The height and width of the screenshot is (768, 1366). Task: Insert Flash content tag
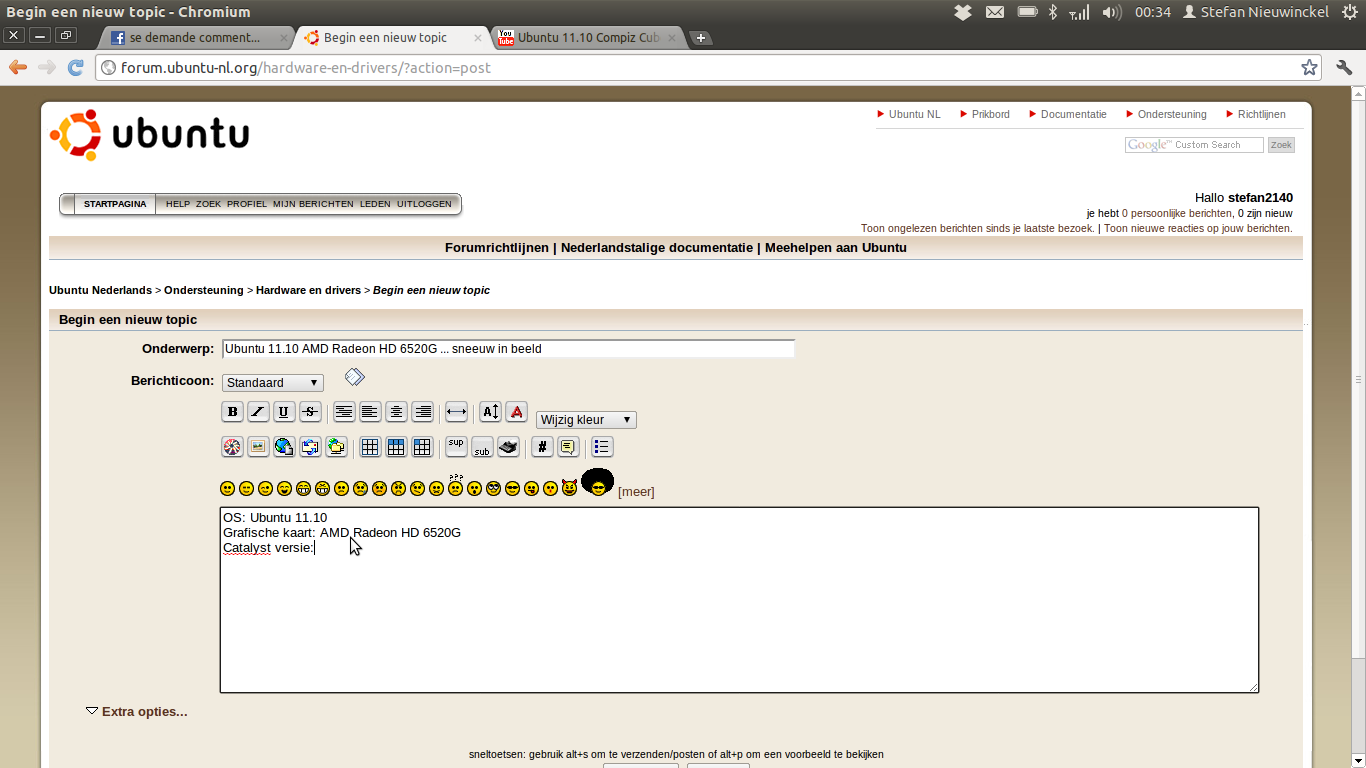click(x=232, y=447)
